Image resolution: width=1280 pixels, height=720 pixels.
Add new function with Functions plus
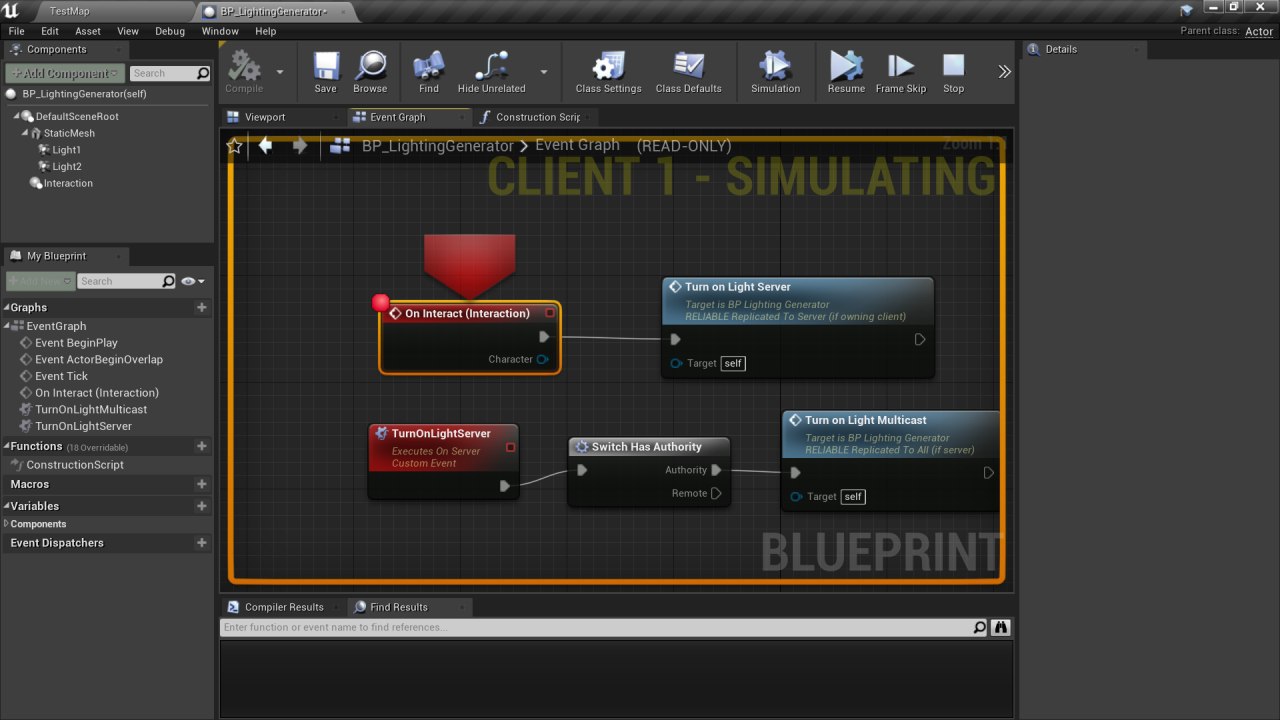202,446
